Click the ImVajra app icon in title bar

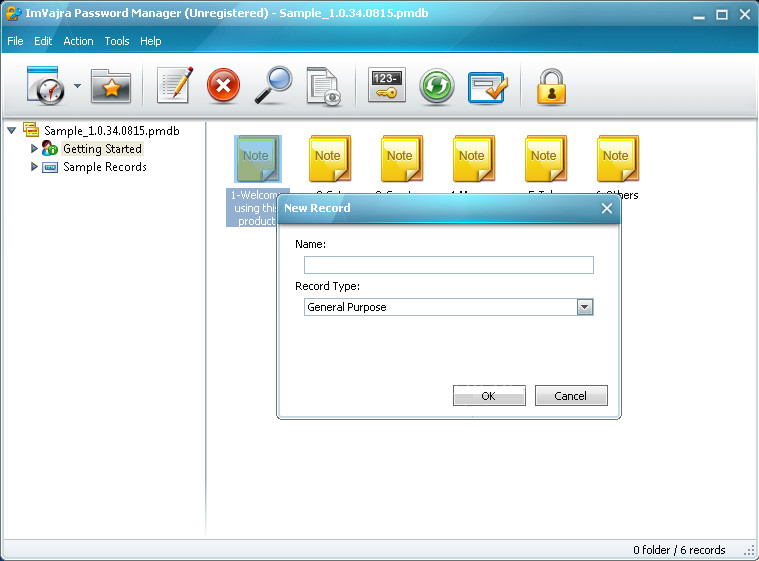pos(13,13)
